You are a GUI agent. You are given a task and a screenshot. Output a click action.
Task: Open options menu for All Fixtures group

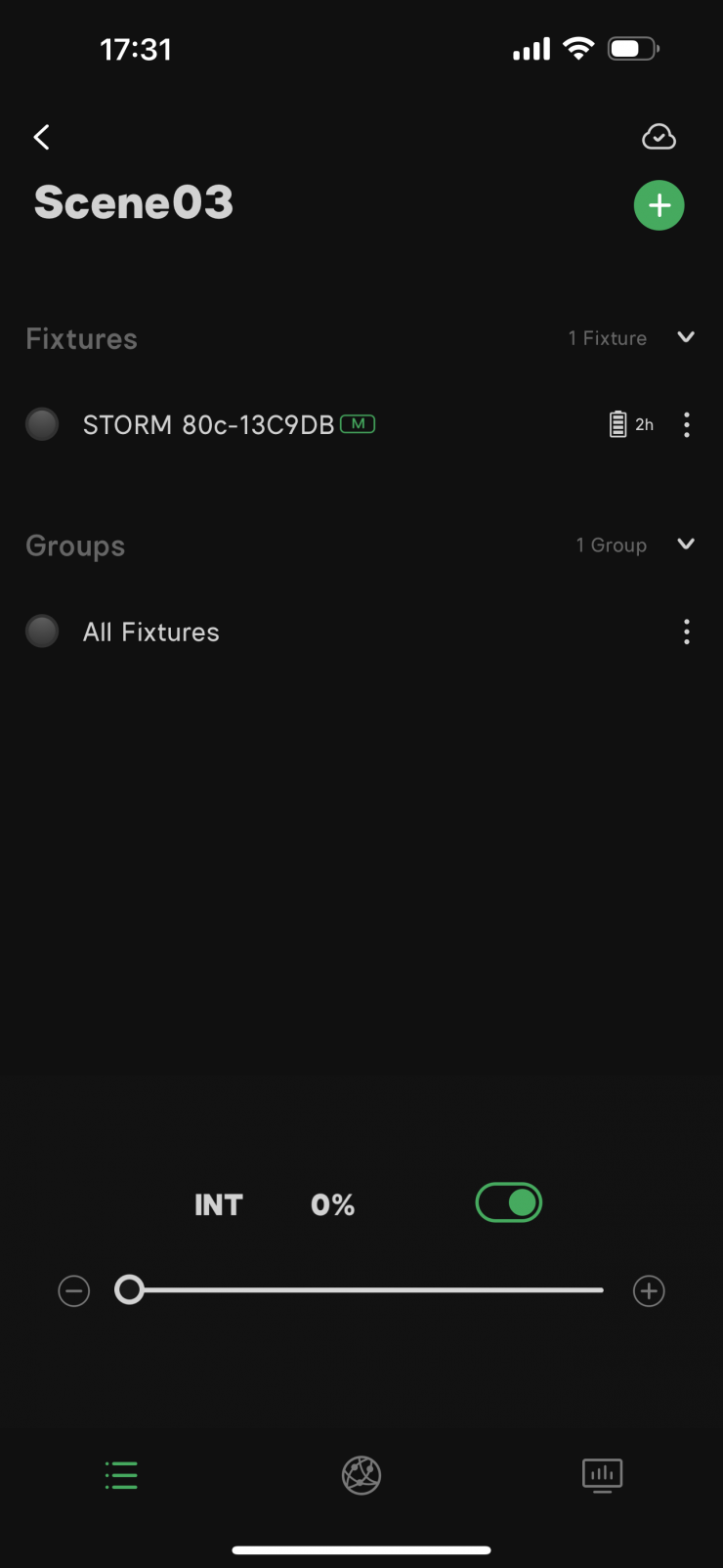[x=687, y=632]
